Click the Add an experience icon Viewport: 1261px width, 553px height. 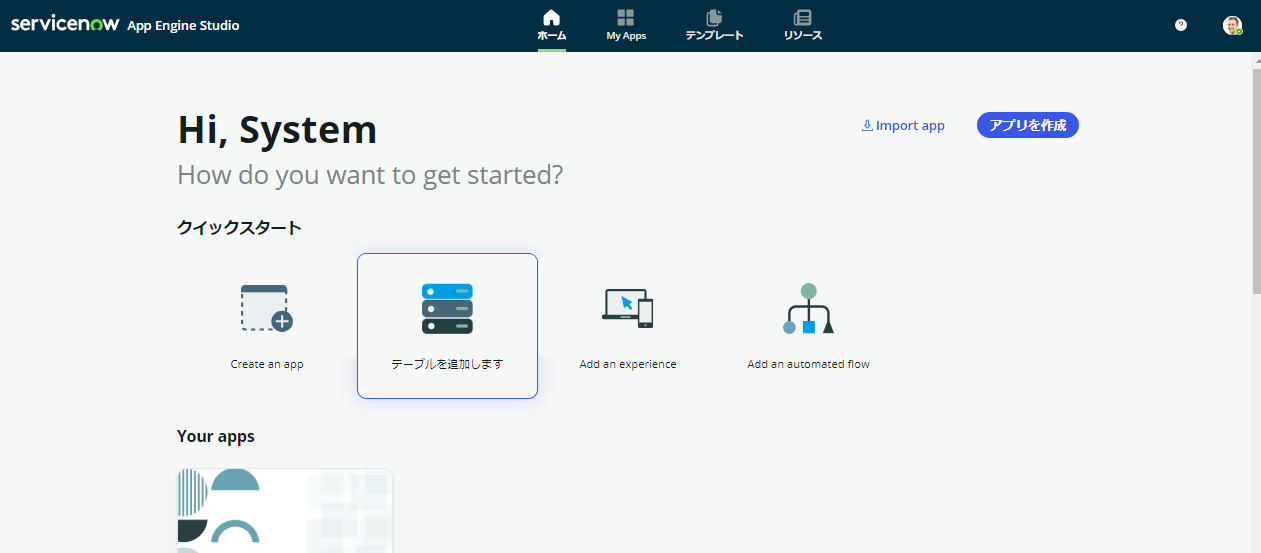[x=628, y=307]
